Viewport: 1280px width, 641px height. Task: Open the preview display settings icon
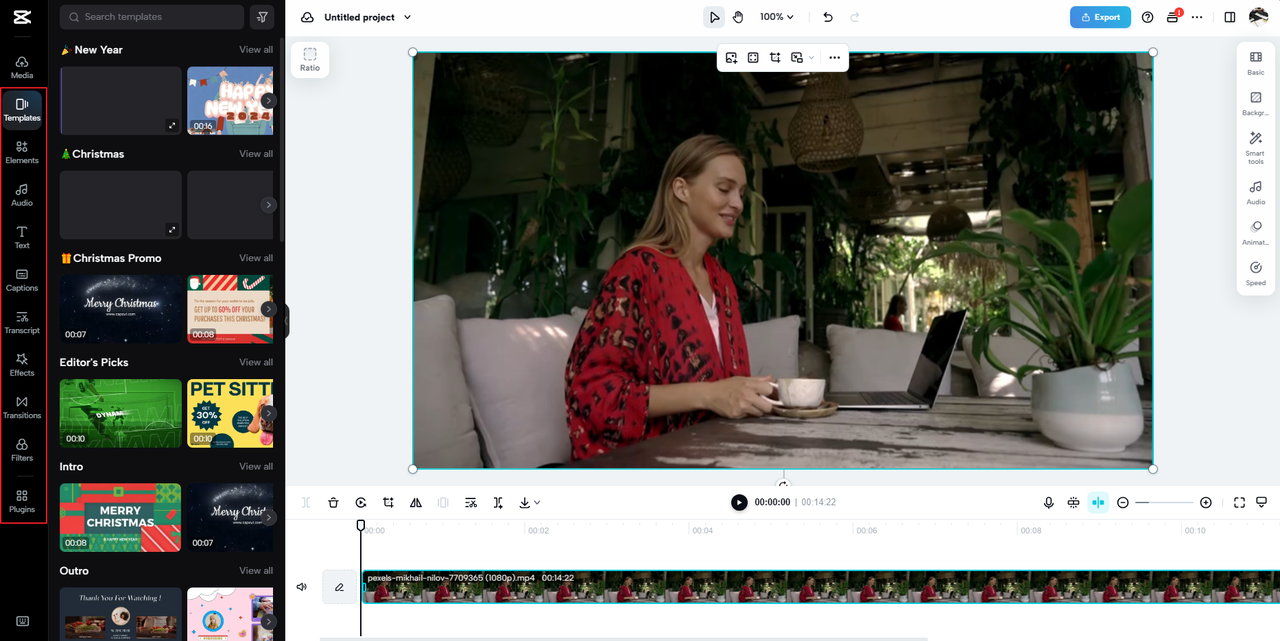coord(1262,503)
